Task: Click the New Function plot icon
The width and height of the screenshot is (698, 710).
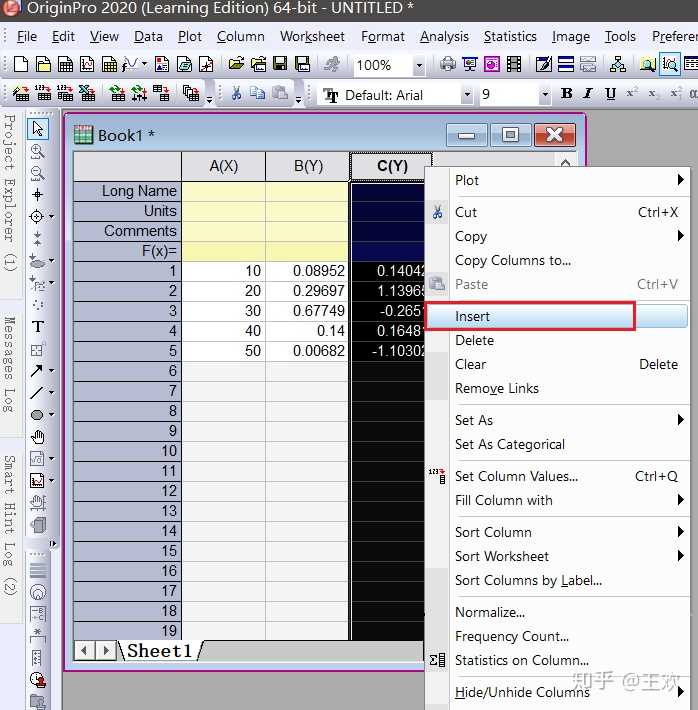Action: pos(130,65)
